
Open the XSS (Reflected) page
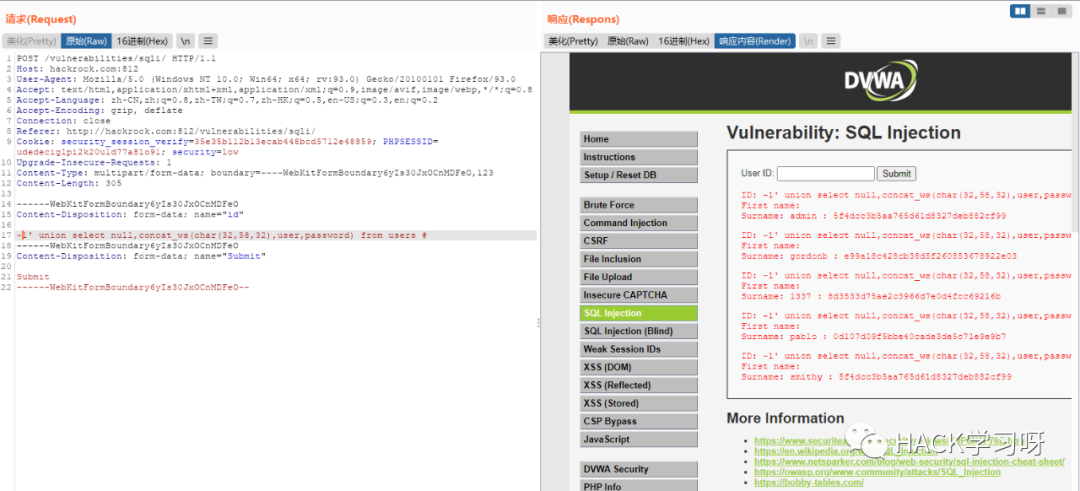click(x=638, y=385)
